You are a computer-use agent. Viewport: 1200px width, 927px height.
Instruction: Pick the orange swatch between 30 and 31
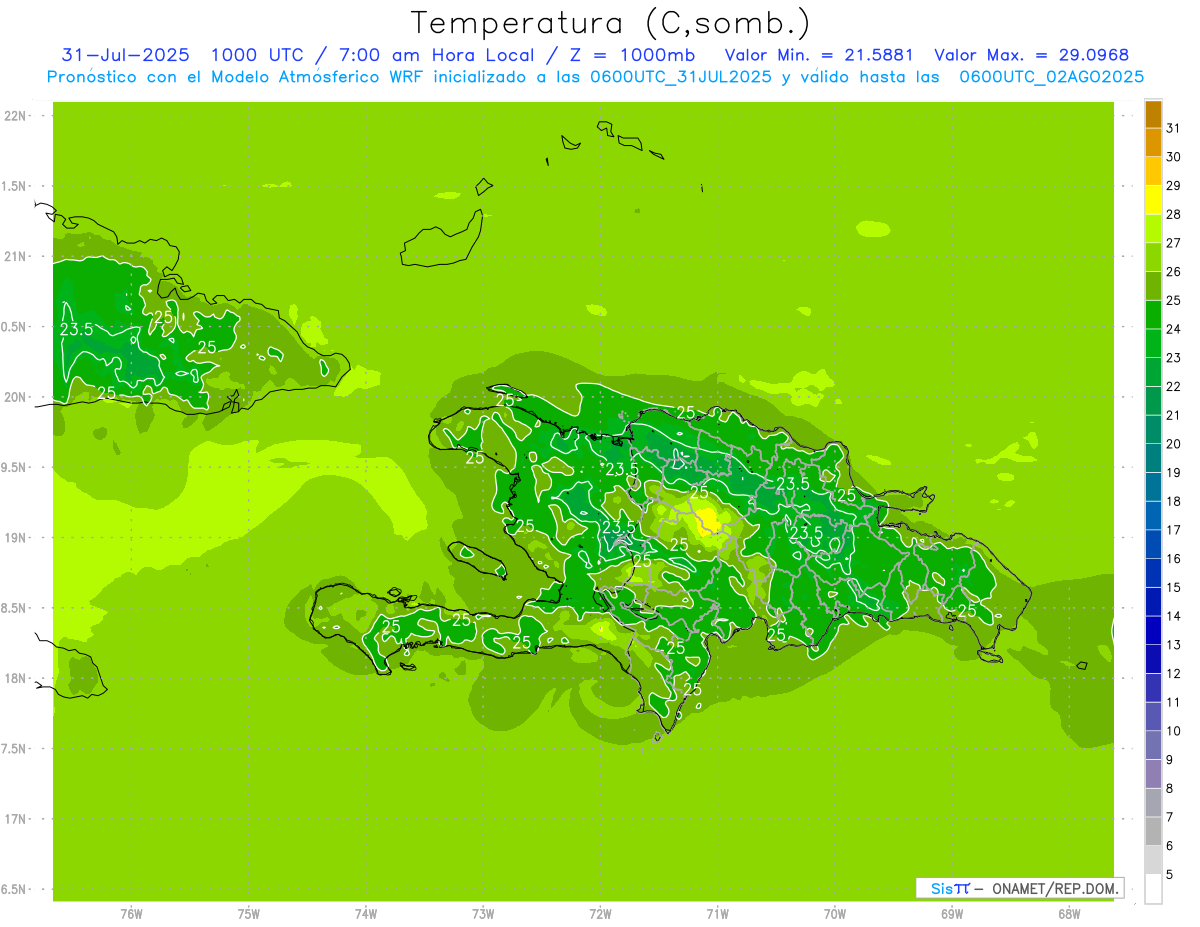click(x=1153, y=142)
